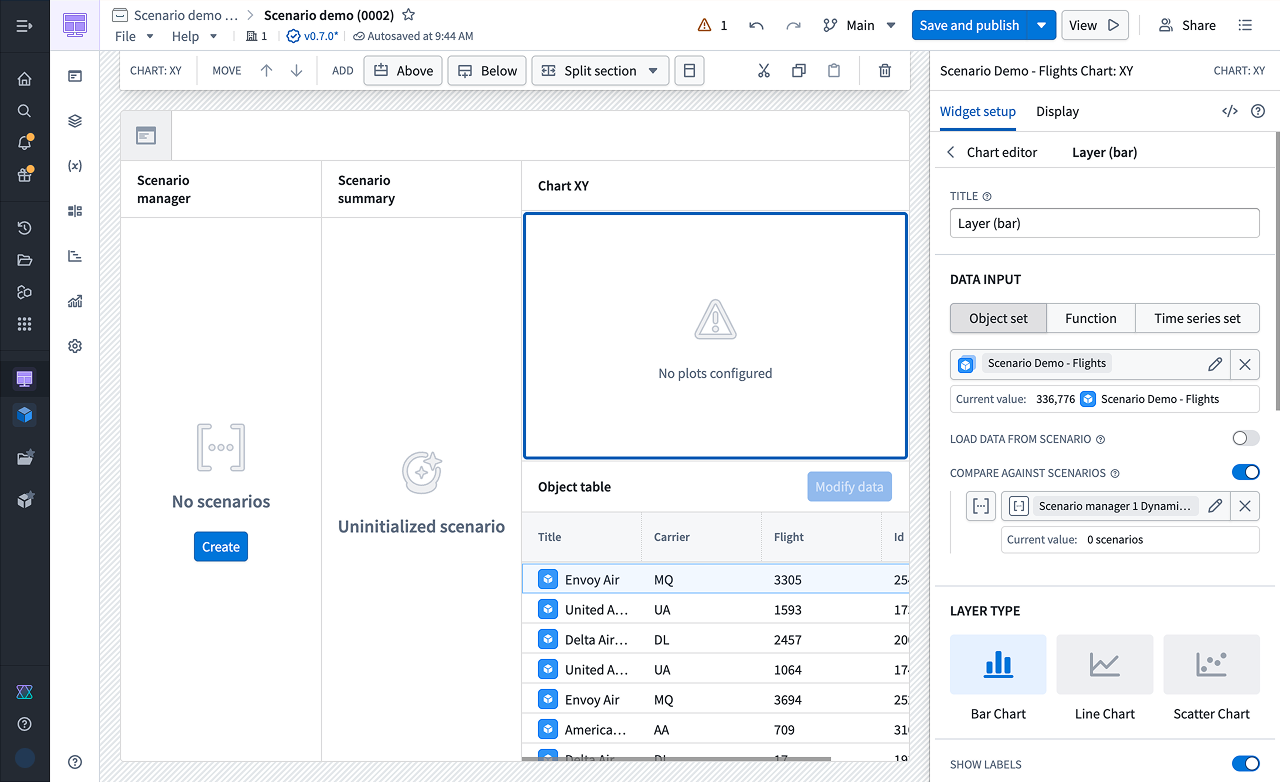Image resolution: width=1280 pixels, height=782 pixels.
Task: Undo the last change
Action: pos(756,25)
